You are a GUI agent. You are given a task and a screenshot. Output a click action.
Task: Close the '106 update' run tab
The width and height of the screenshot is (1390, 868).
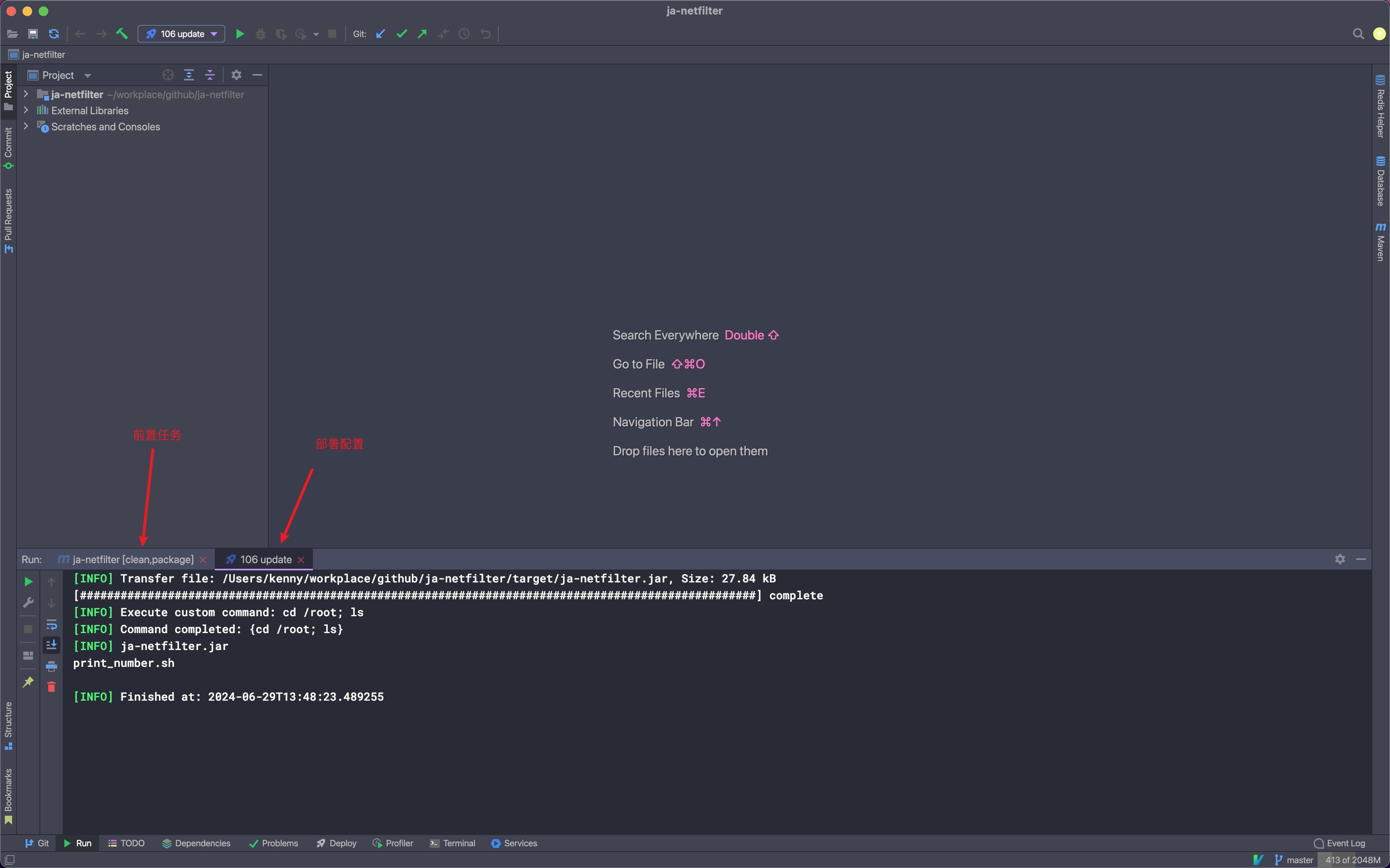(x=301, y=560)
